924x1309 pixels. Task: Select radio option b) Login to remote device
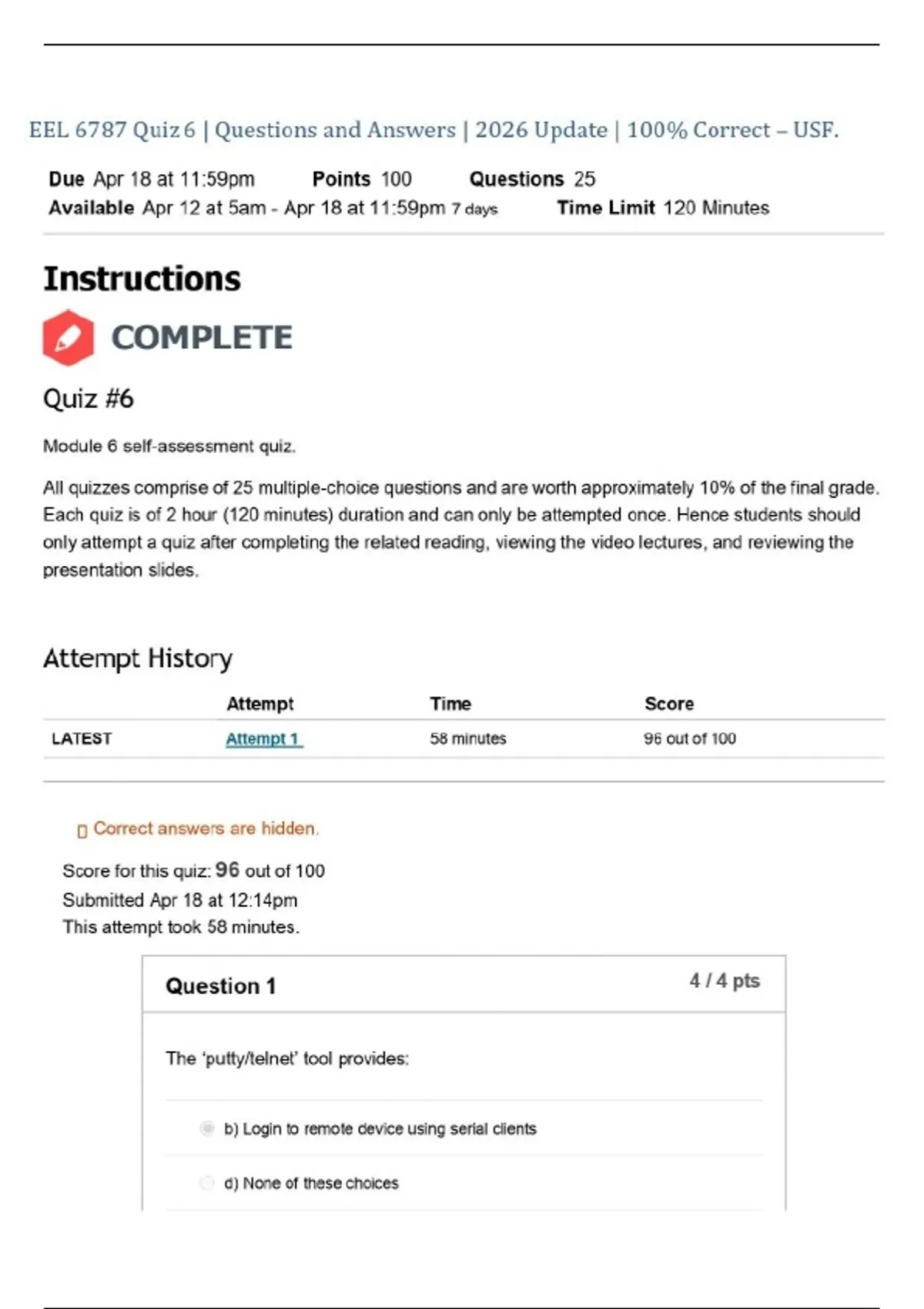[207, 1129]
